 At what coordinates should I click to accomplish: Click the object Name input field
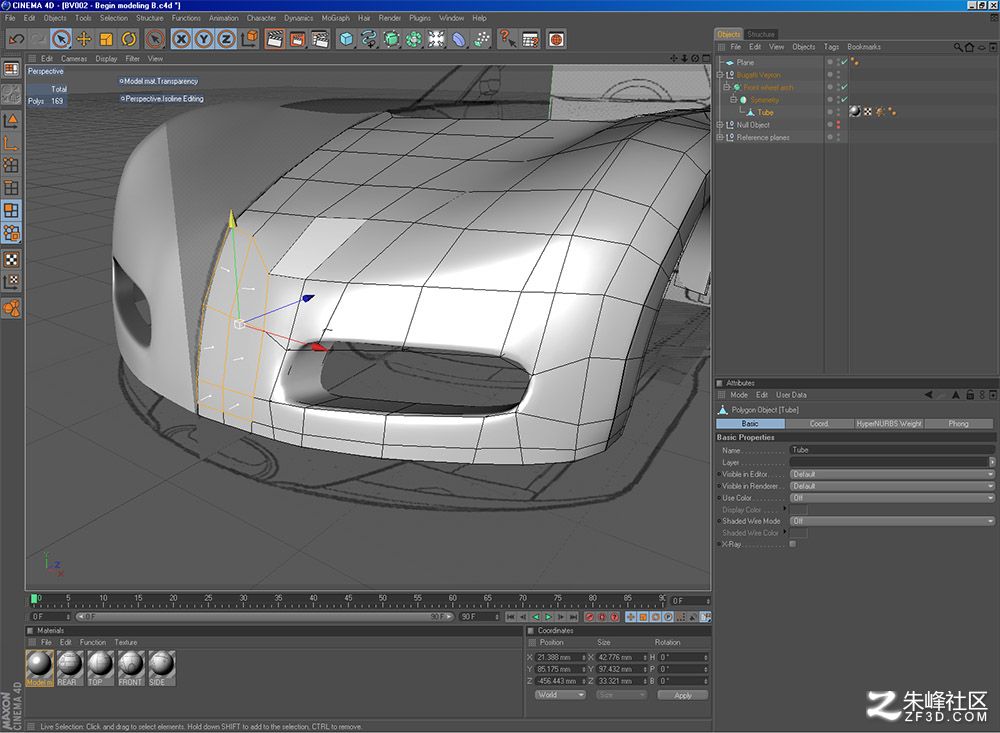[892, 450]
